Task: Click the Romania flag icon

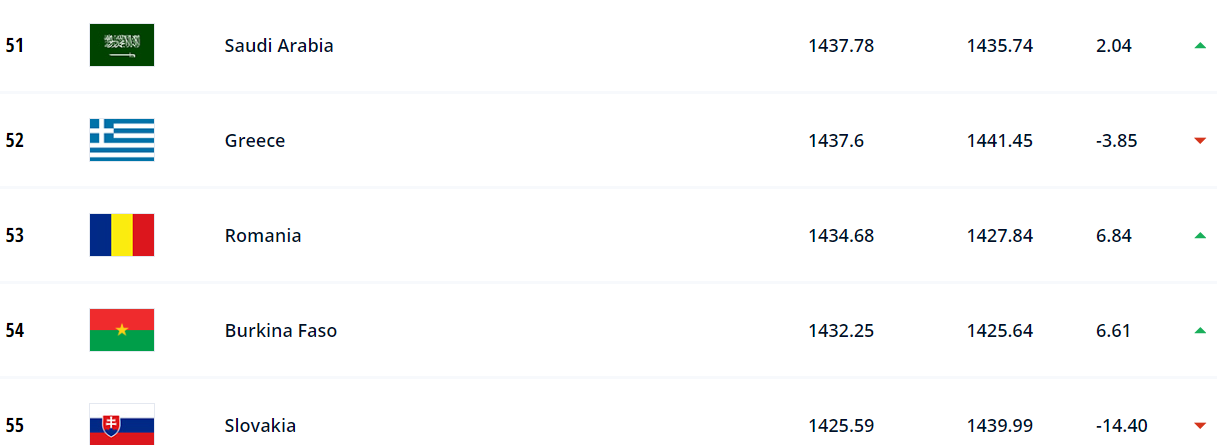Action: pyautogui.click(x=122, y=235)
